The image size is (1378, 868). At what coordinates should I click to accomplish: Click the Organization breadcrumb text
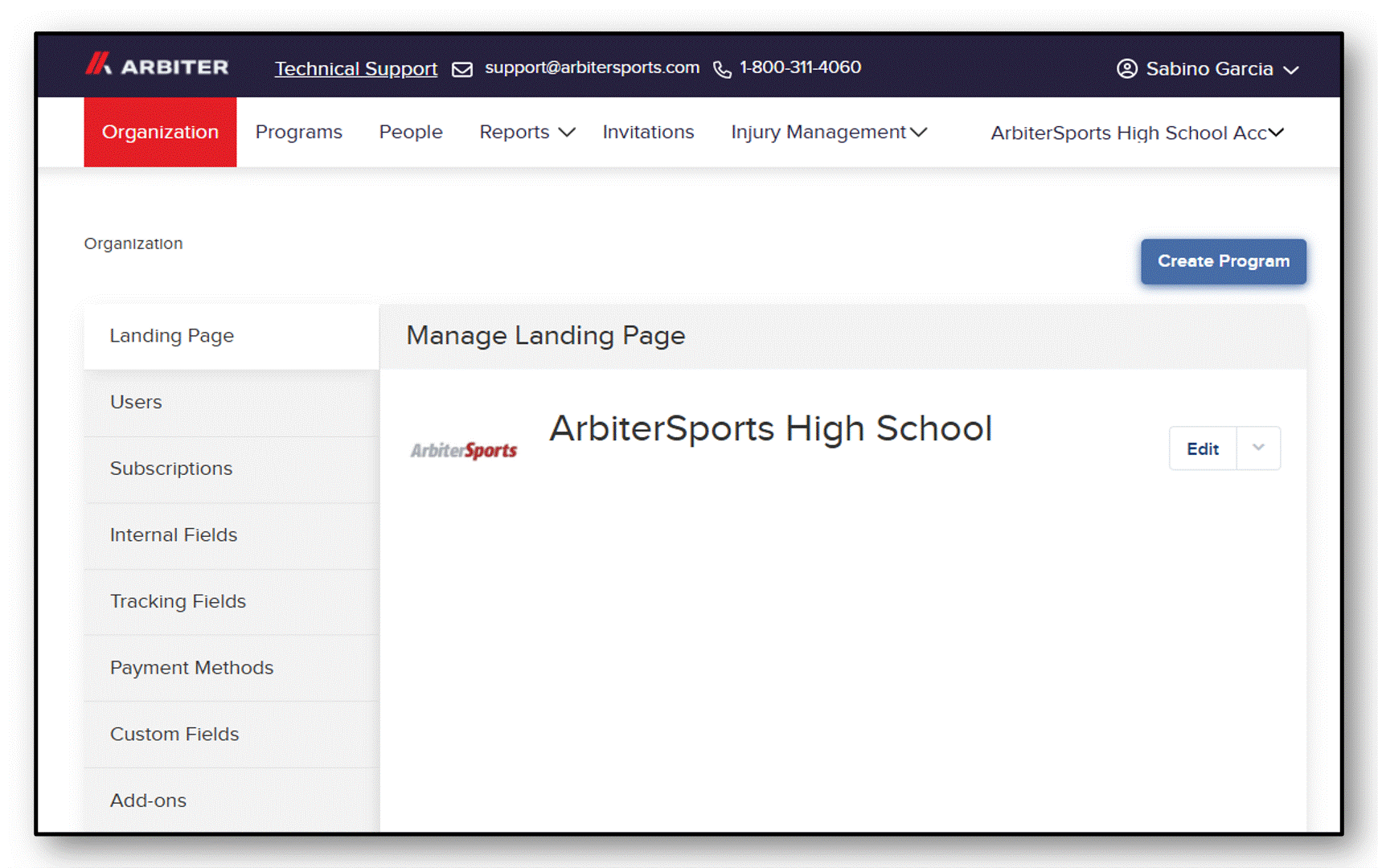click(133, 244)
